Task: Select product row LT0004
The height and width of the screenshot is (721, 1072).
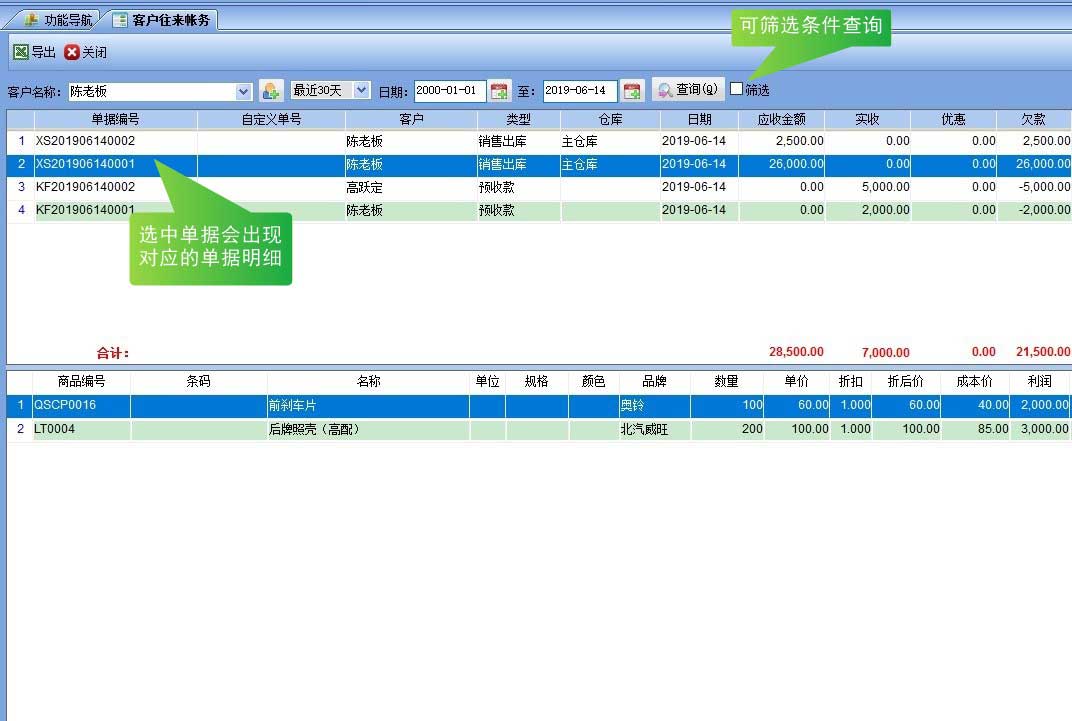Action: point(539,429)
